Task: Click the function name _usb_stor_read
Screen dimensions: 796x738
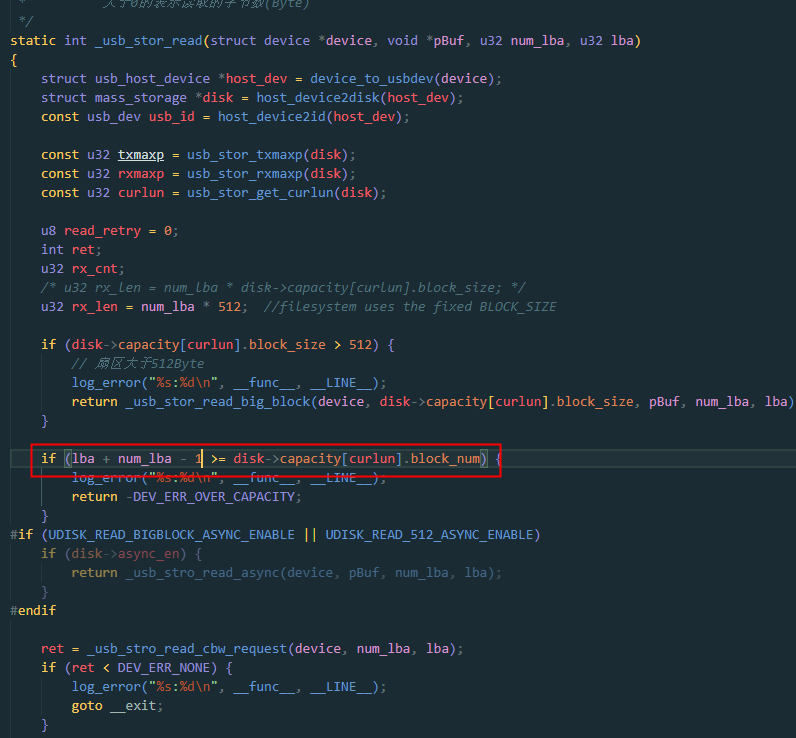Action: [149, 41]
